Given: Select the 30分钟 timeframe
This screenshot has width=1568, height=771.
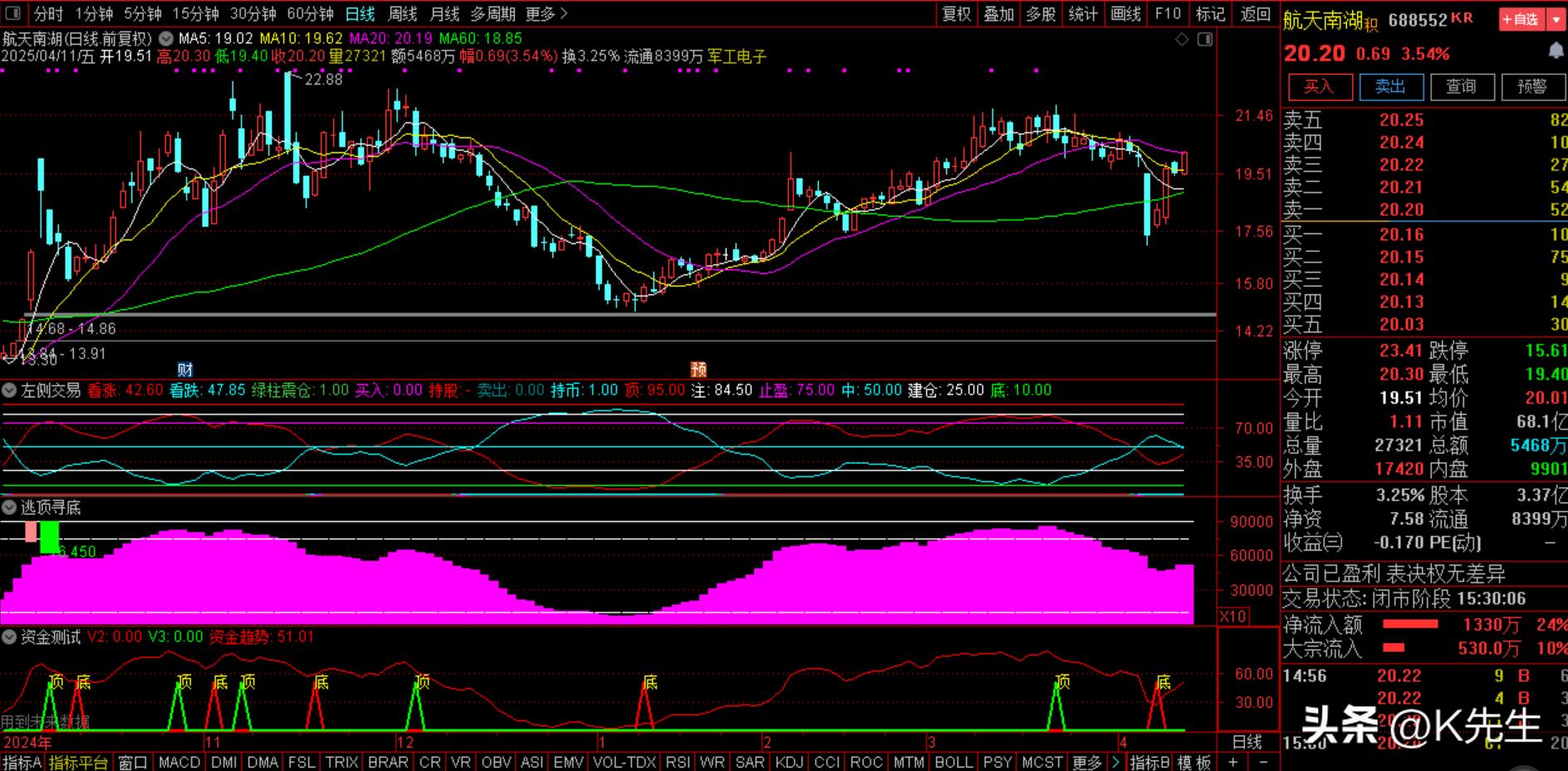Looking at the screenshot, I should point(253,14).
